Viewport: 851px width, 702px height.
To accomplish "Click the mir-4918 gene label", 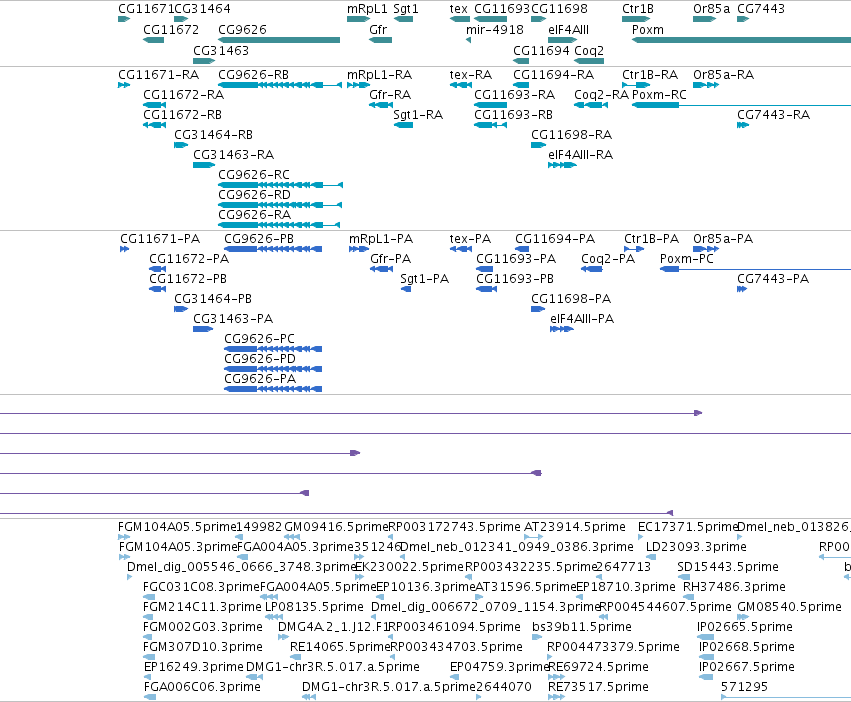I will (495, 29).
